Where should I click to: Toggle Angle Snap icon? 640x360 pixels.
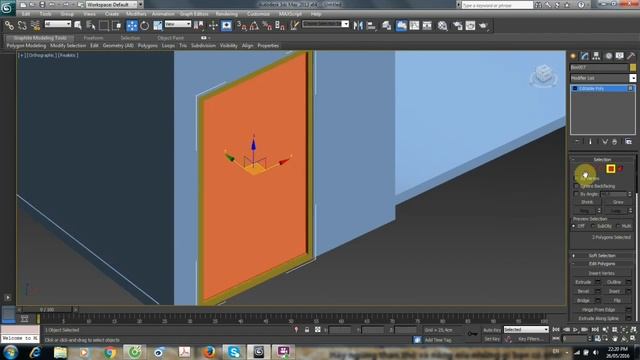[x=254, y=26]
